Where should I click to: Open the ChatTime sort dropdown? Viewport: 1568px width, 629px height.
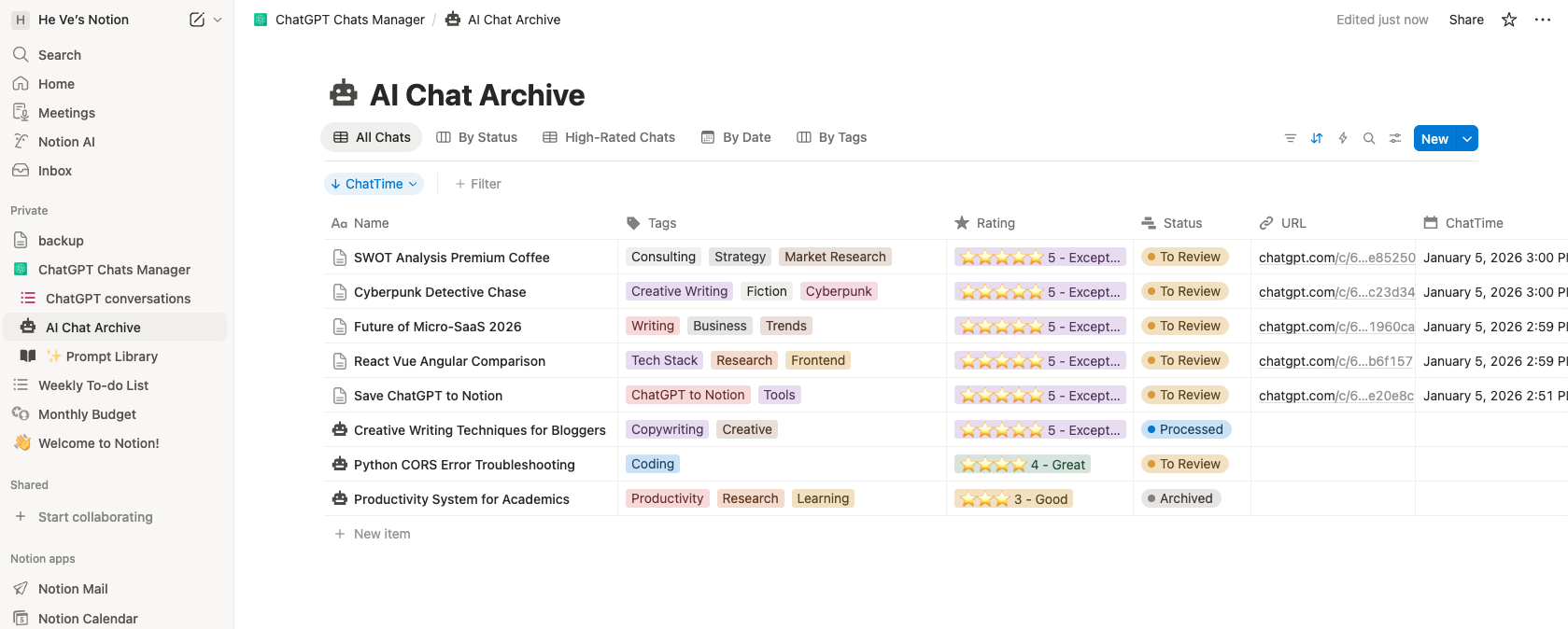374,184
